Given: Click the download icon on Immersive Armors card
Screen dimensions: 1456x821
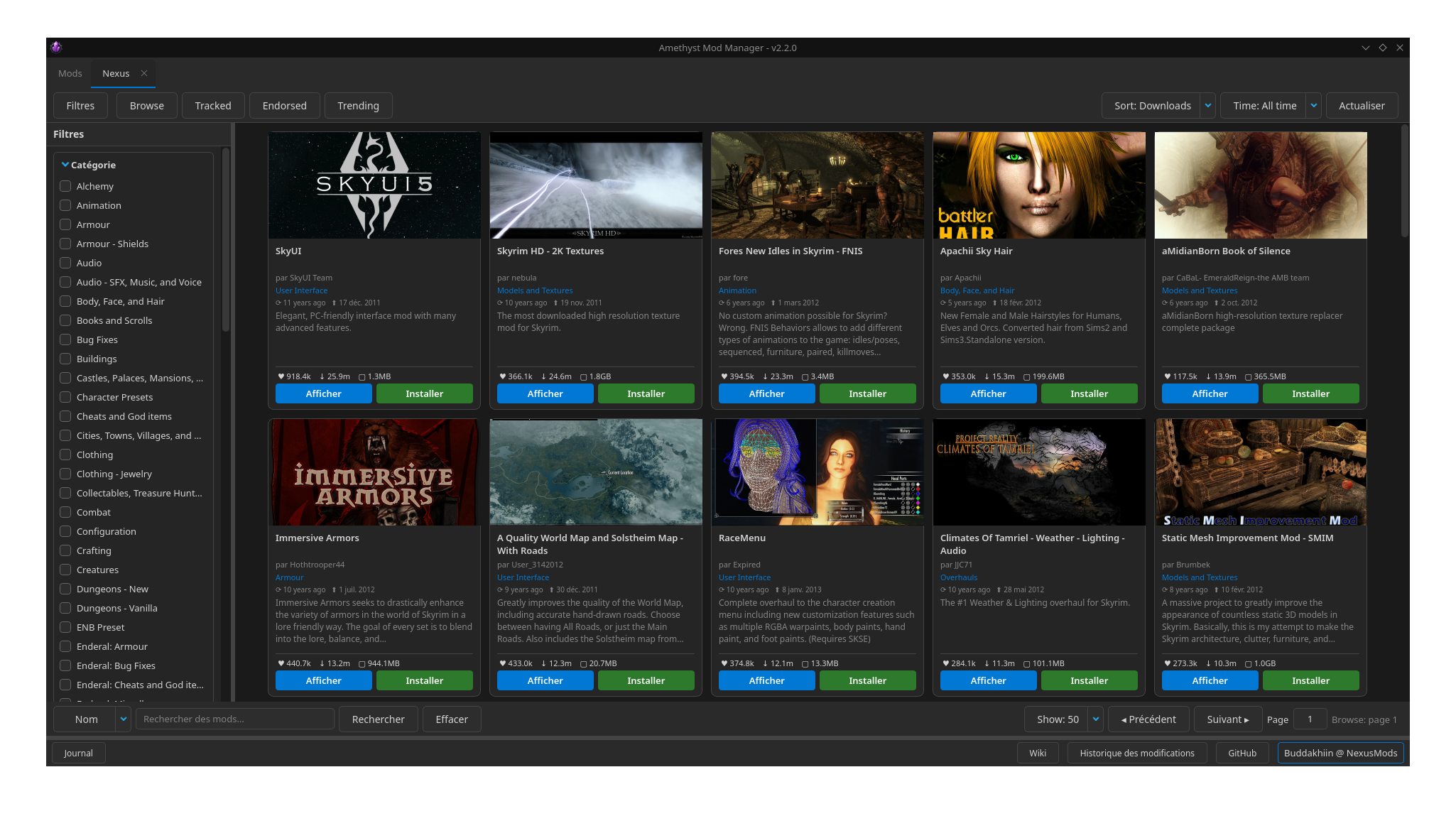Looking at the screenshot, I should point(322,663).
